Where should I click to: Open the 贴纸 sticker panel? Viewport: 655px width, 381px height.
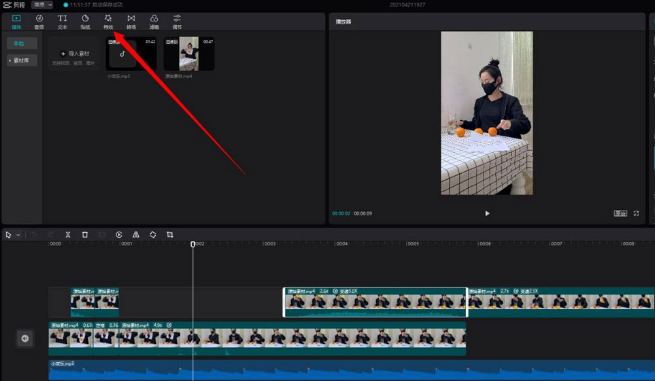coord(85,22)
